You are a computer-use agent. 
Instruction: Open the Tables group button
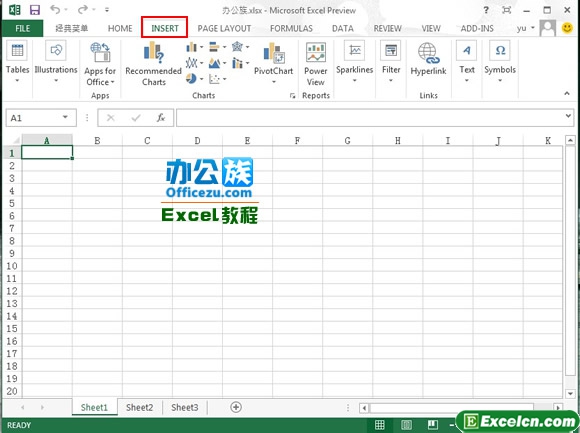tap(17, 62)
